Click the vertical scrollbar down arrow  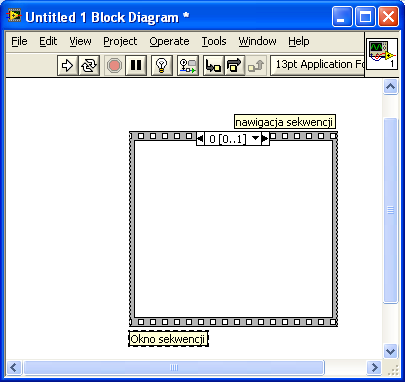[390, 351]
